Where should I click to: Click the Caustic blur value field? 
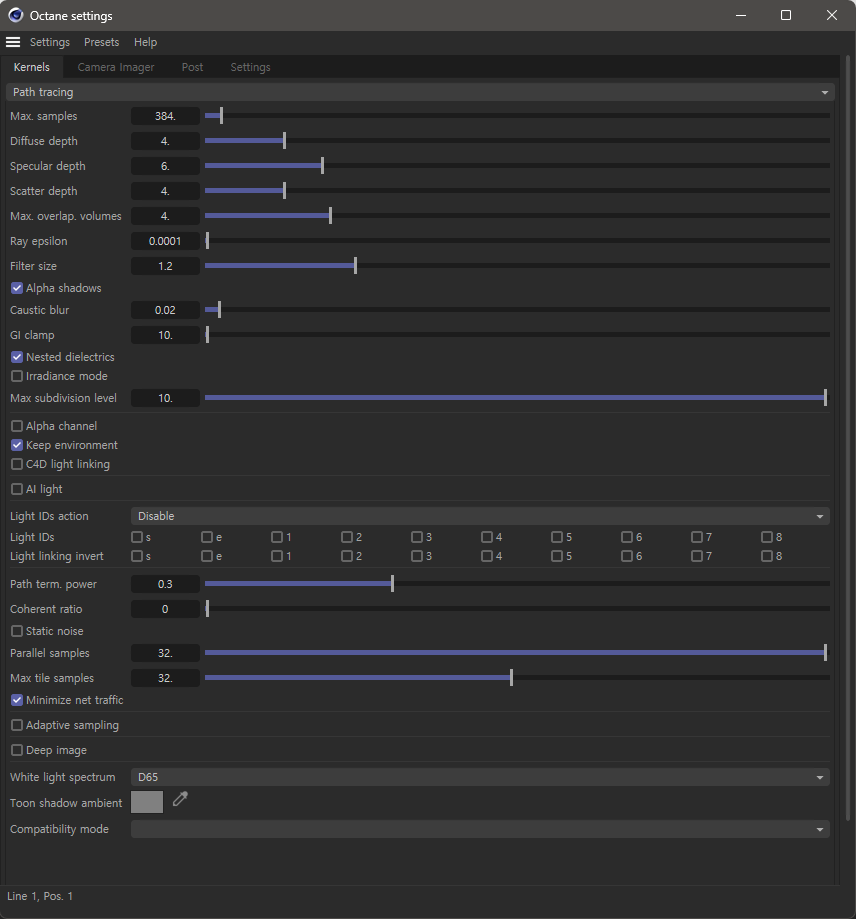coord(165,310)
